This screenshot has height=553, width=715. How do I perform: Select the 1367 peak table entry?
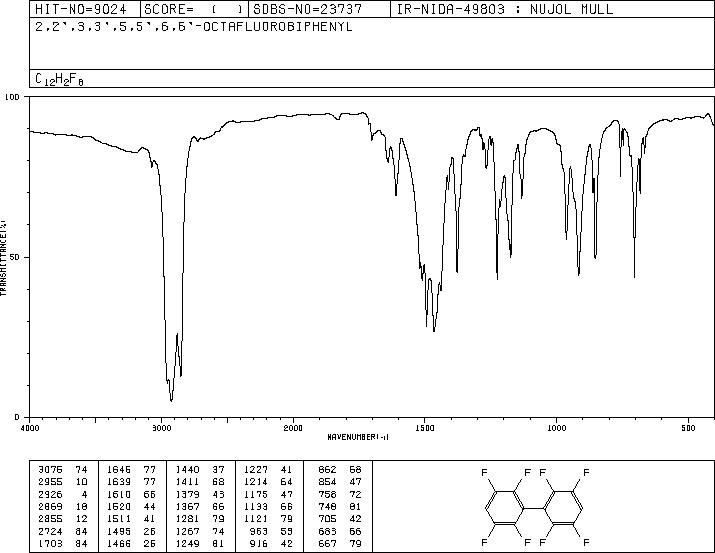[200, 506]
